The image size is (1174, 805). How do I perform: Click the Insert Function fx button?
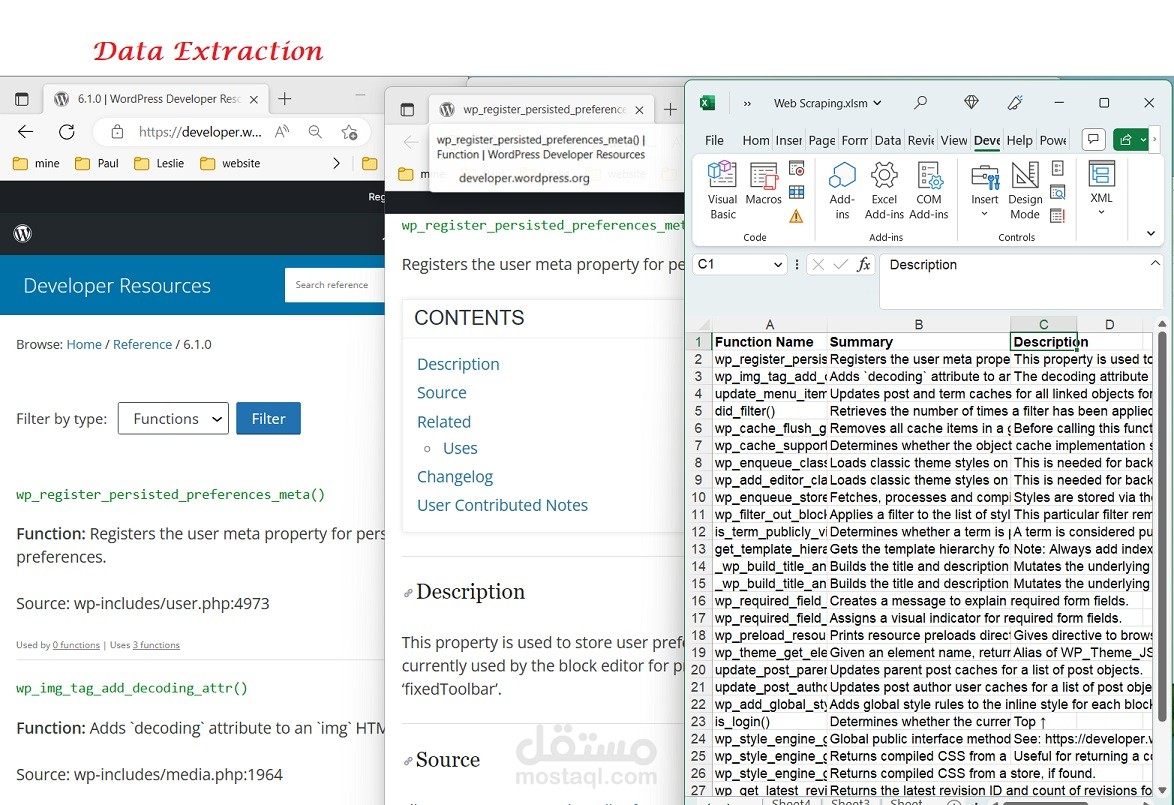coord(864,264)
